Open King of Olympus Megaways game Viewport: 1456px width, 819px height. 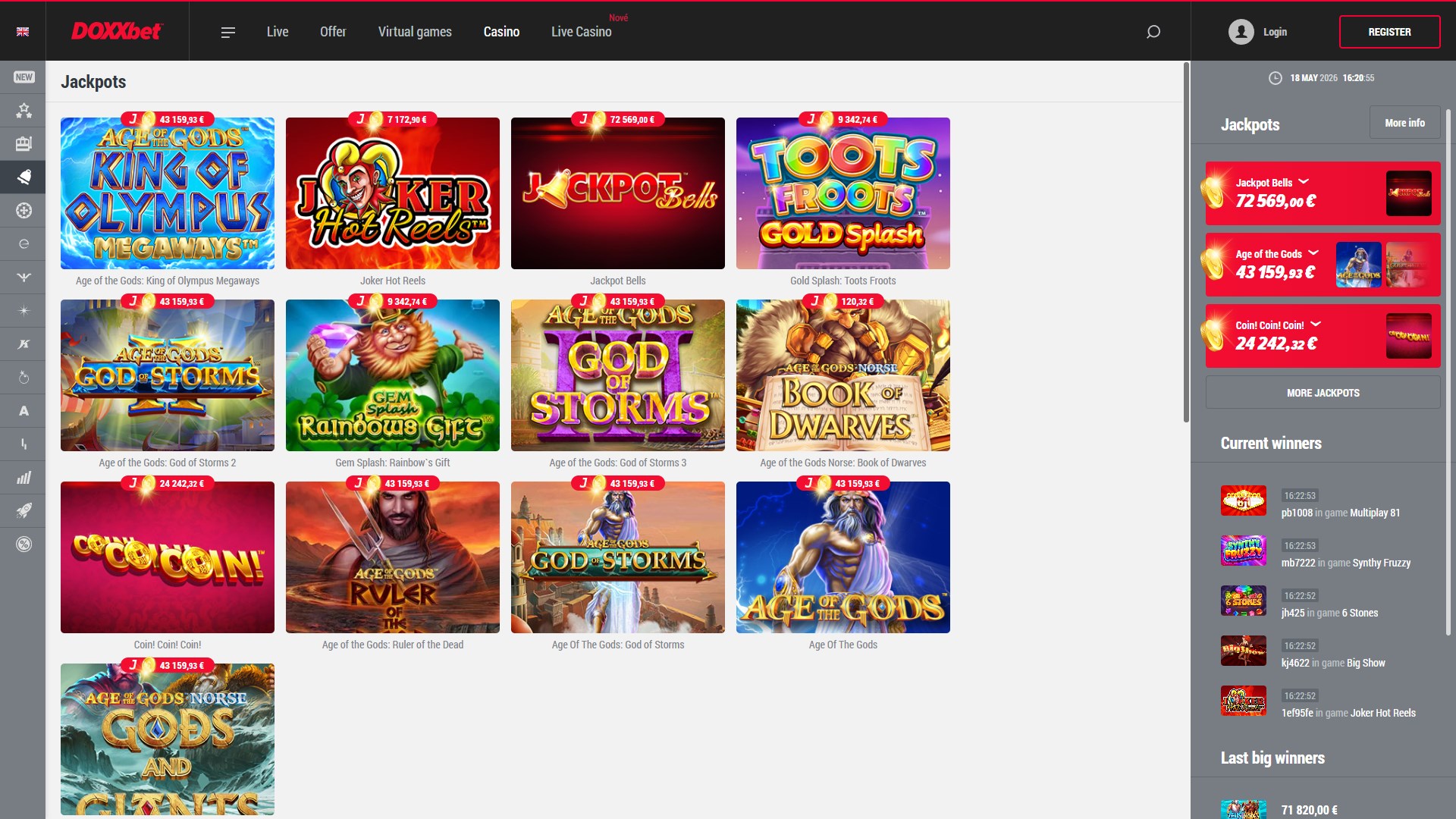[x=168, y=193]
